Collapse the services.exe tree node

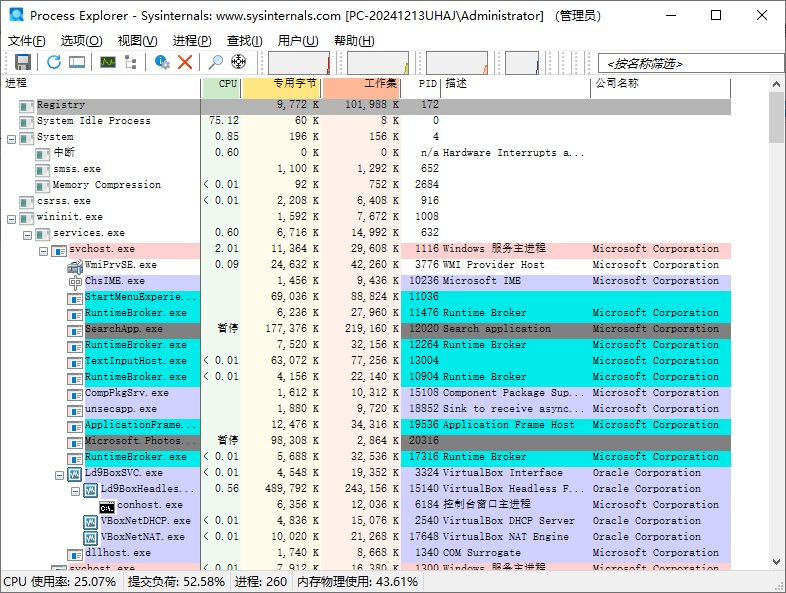28,236
